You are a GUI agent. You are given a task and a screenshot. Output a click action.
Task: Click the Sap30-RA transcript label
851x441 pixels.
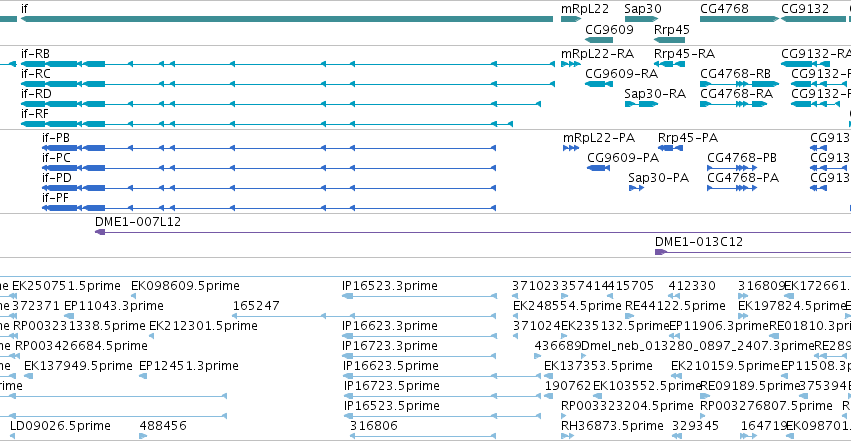655,94
